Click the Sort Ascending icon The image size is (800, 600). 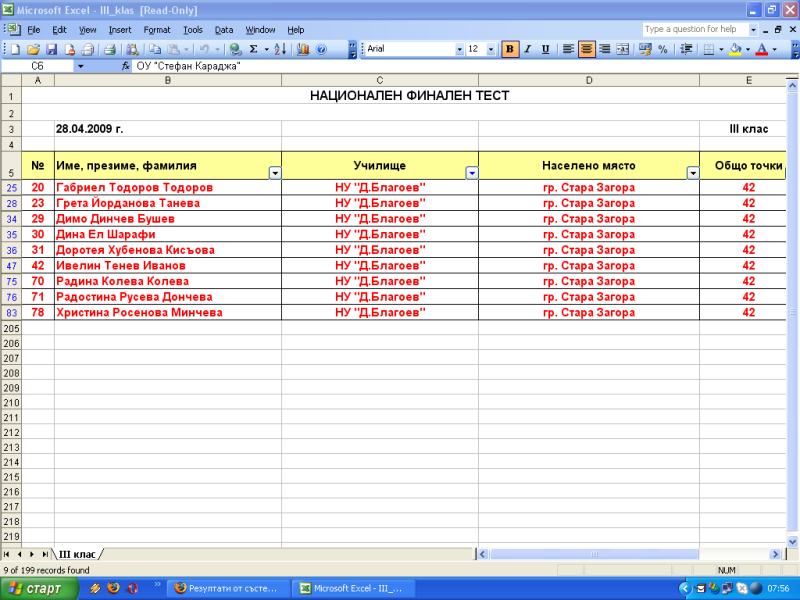tap(280, 49)
